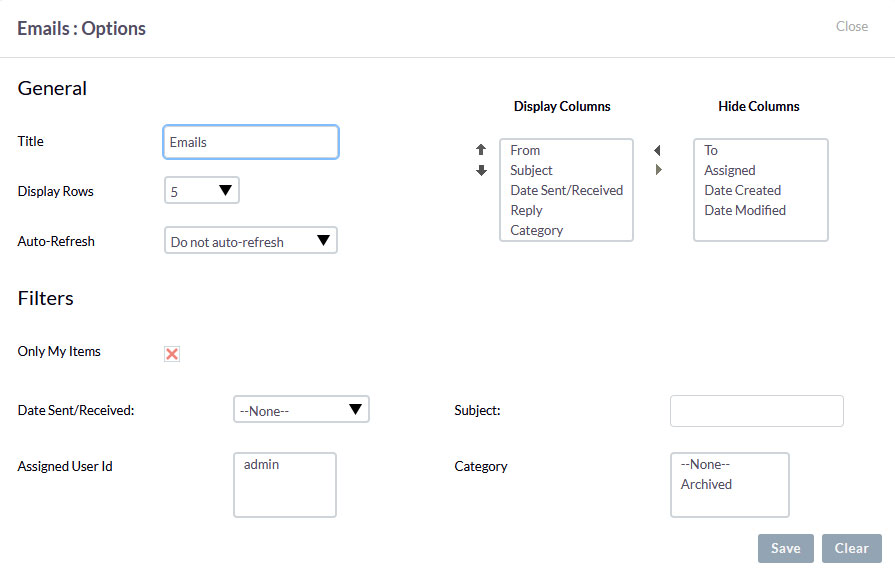The width and height of the screenshot is (895, 582).
Task: Click the Save button
Action: (785, 548)
